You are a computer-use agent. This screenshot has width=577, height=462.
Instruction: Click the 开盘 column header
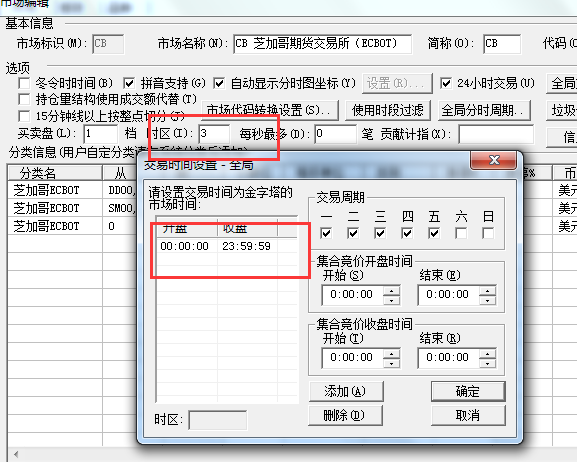click(187, 229)
